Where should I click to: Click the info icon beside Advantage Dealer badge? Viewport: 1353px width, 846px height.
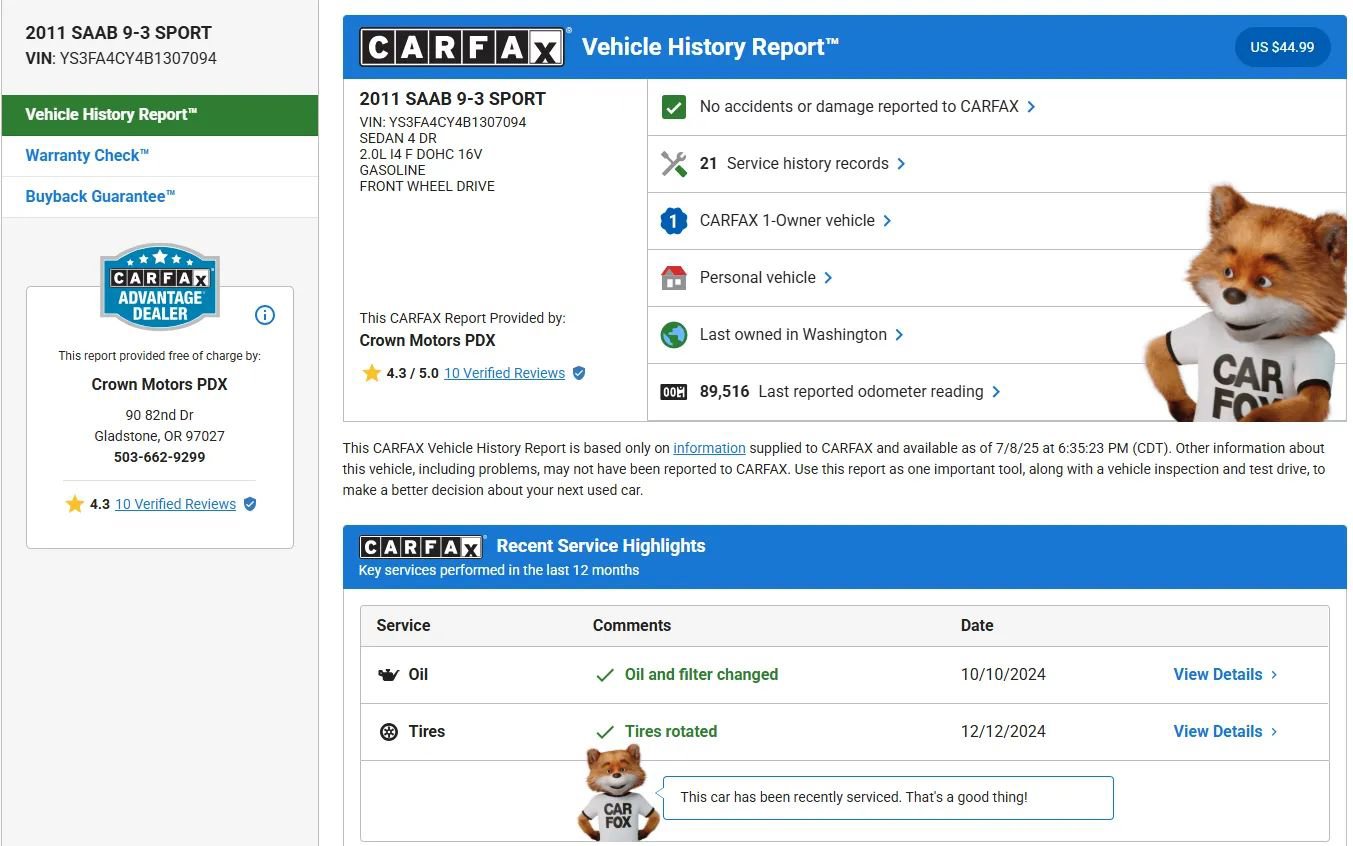(x=265, y=315)
